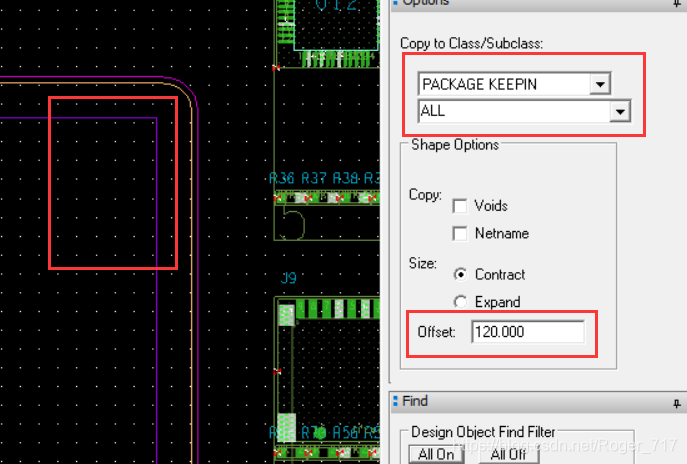
Task: Pin the Options panel
Action: (678, 4)
